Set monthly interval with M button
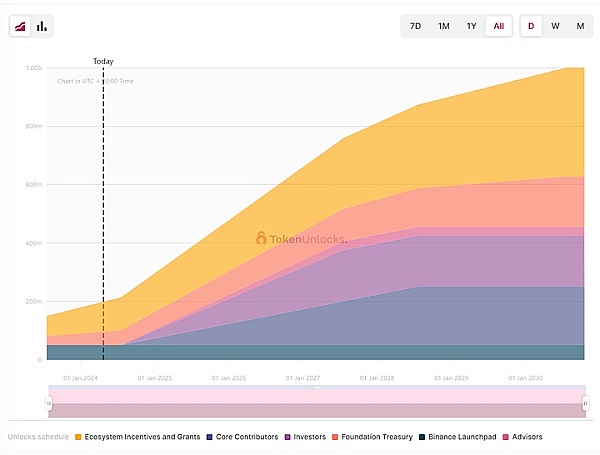 pyautogui.click(x=580, y=26)
